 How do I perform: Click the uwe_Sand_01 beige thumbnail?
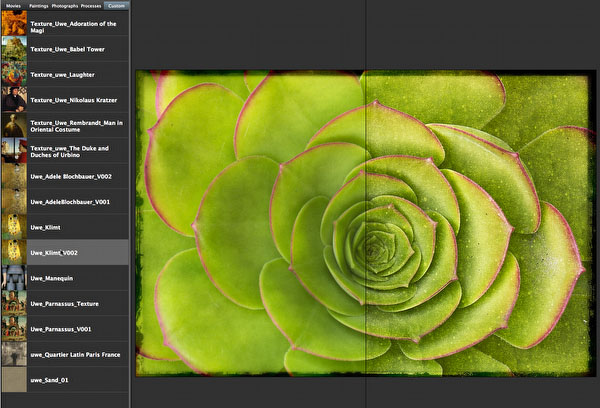14,380
